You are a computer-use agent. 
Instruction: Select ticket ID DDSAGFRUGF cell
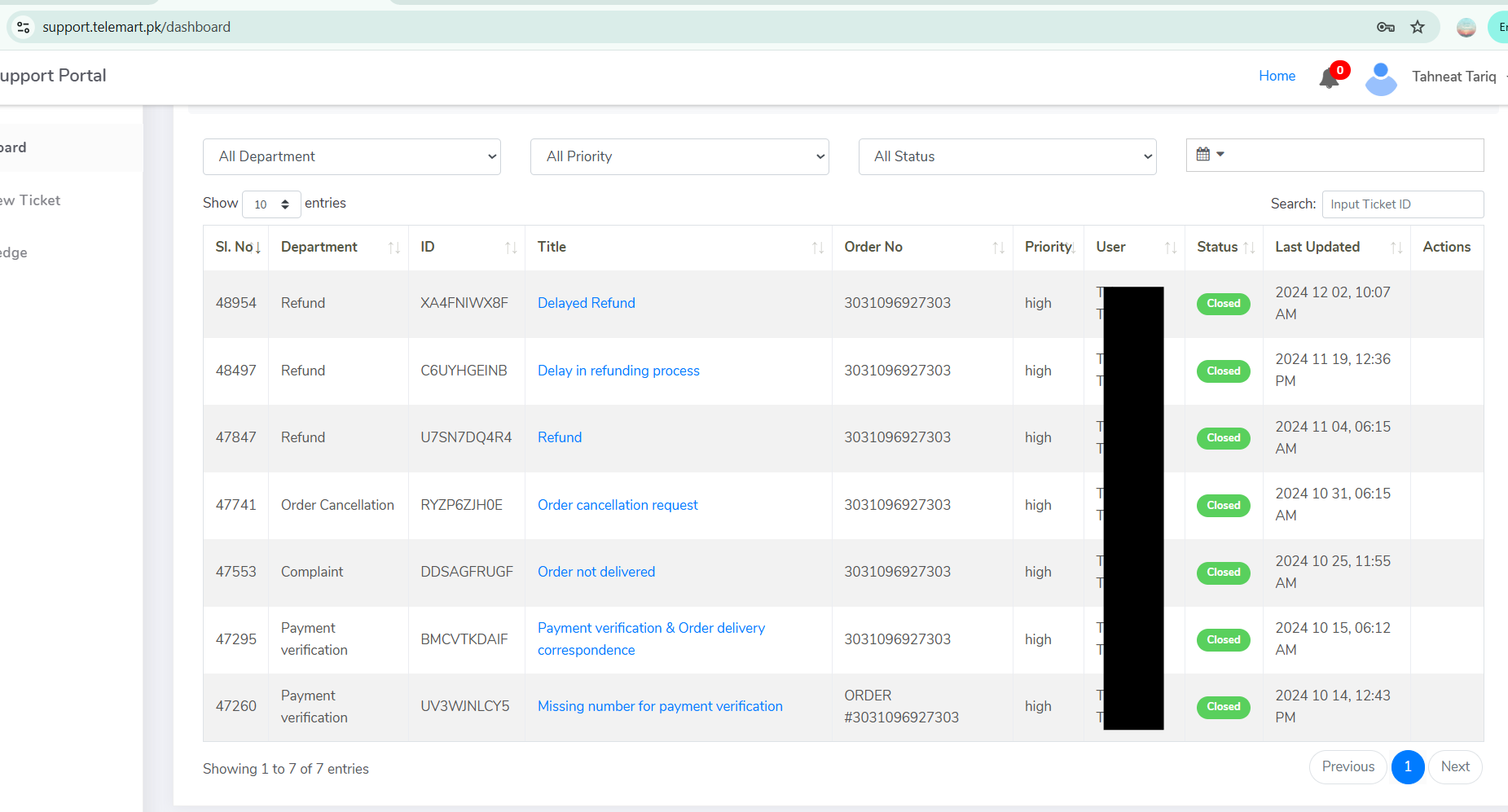(467, 572)
